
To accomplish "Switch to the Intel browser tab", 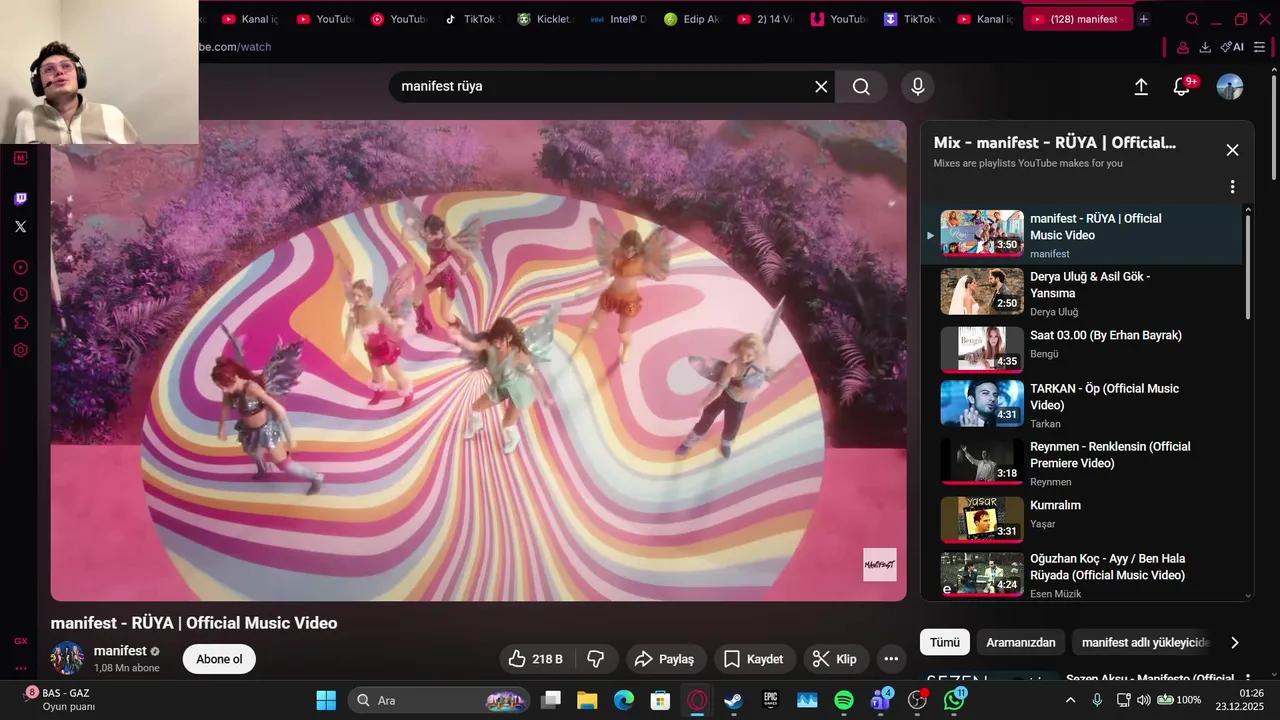I will click(618, 19).
